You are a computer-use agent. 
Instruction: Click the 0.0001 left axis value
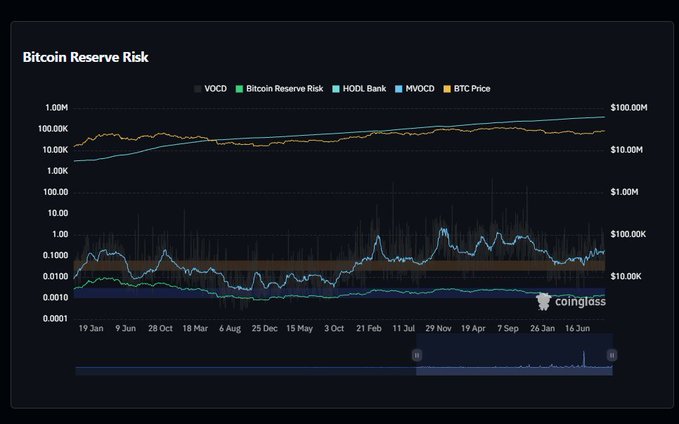click(x=55, y=319)
